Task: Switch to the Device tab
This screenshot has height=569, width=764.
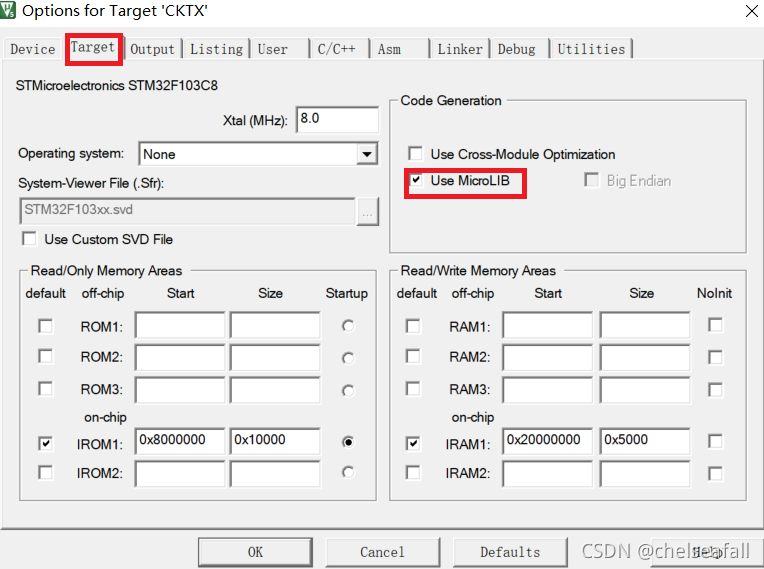Action: tap(33, 49)
